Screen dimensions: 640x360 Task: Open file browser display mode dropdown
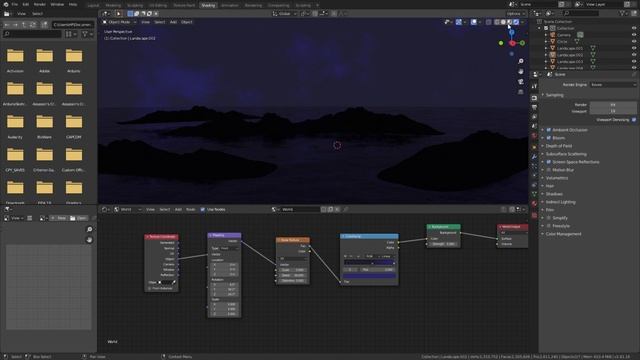71,34
